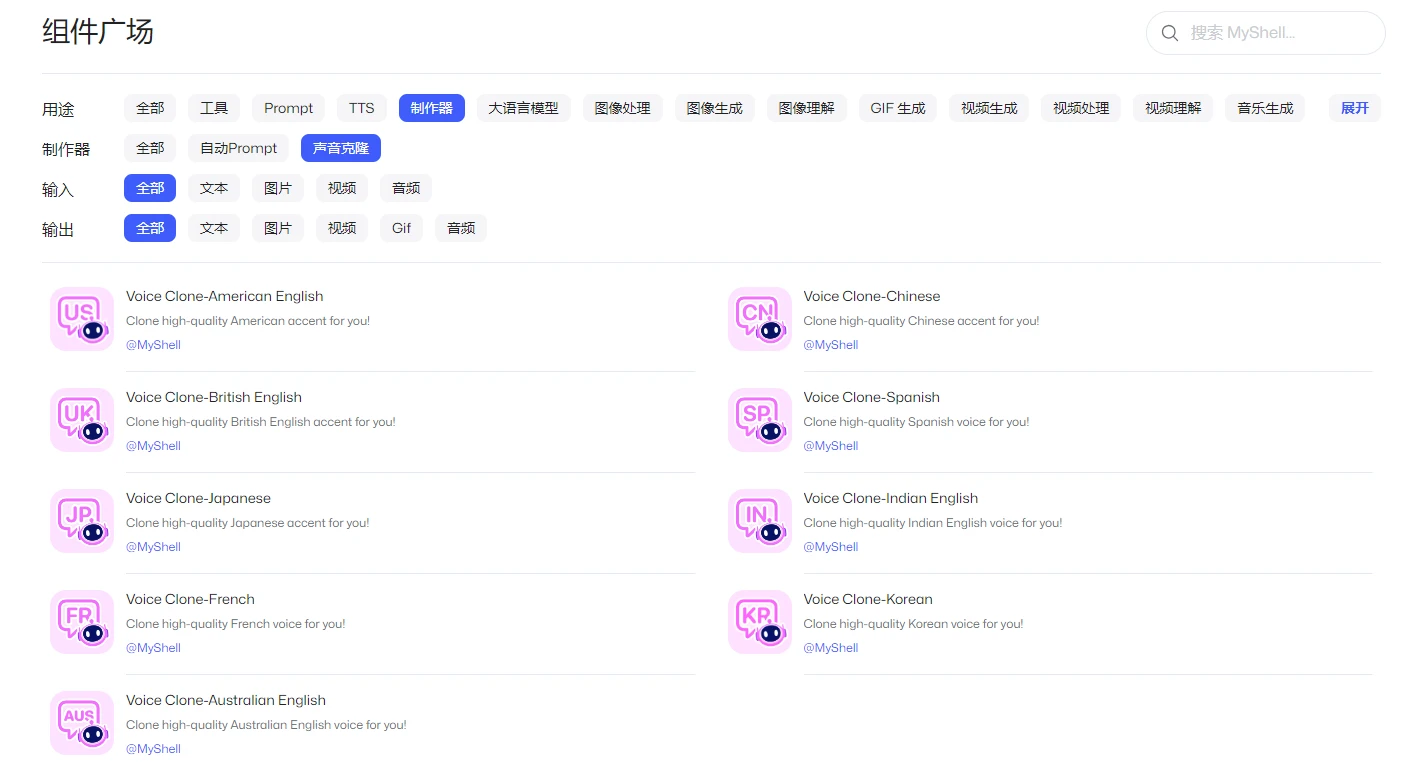Click the Voice Clone-American English US icon
The height and width of the screenshot is (772, 1424).
81,318
